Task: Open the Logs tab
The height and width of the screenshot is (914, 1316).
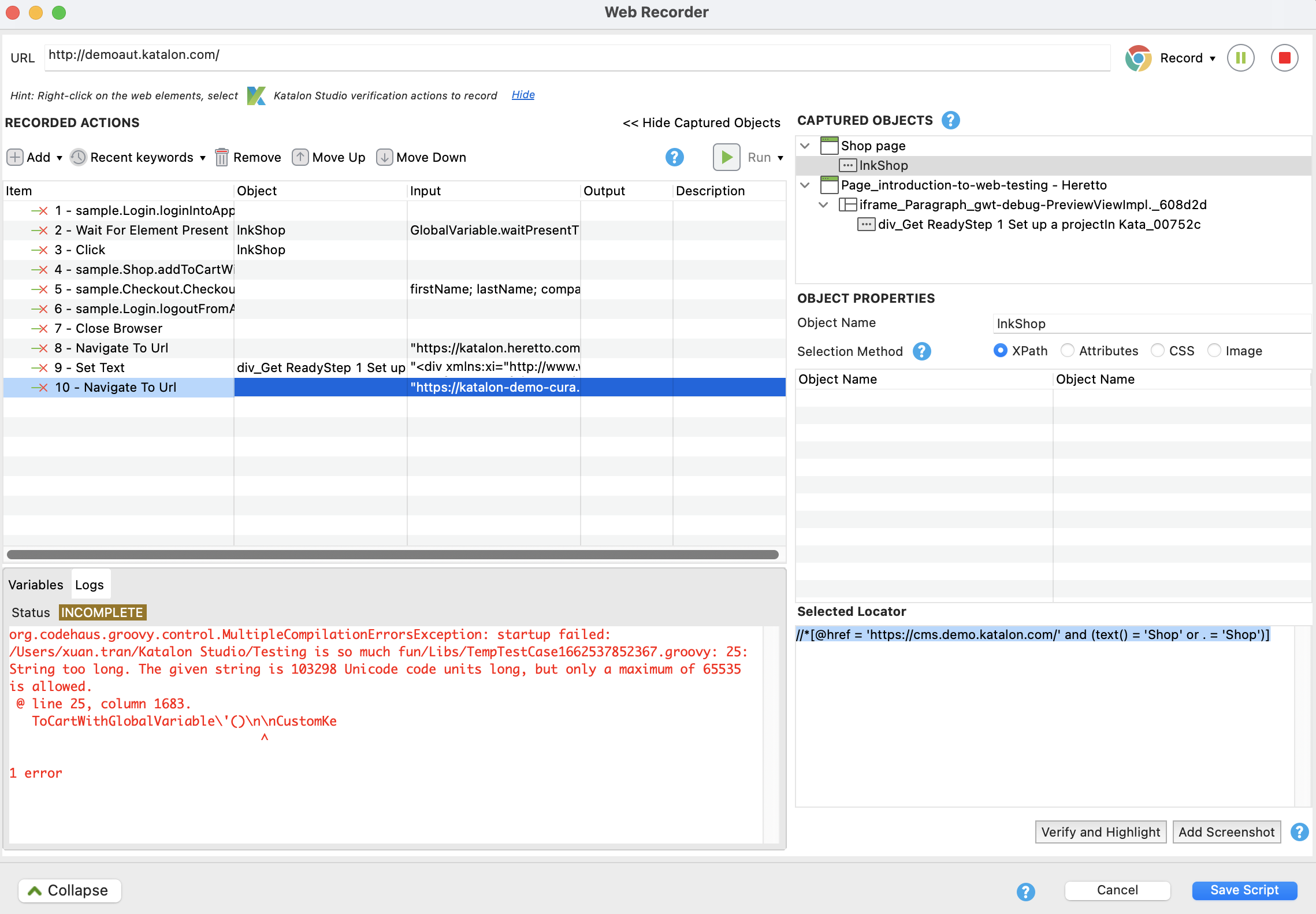Action: pos(90,585)
